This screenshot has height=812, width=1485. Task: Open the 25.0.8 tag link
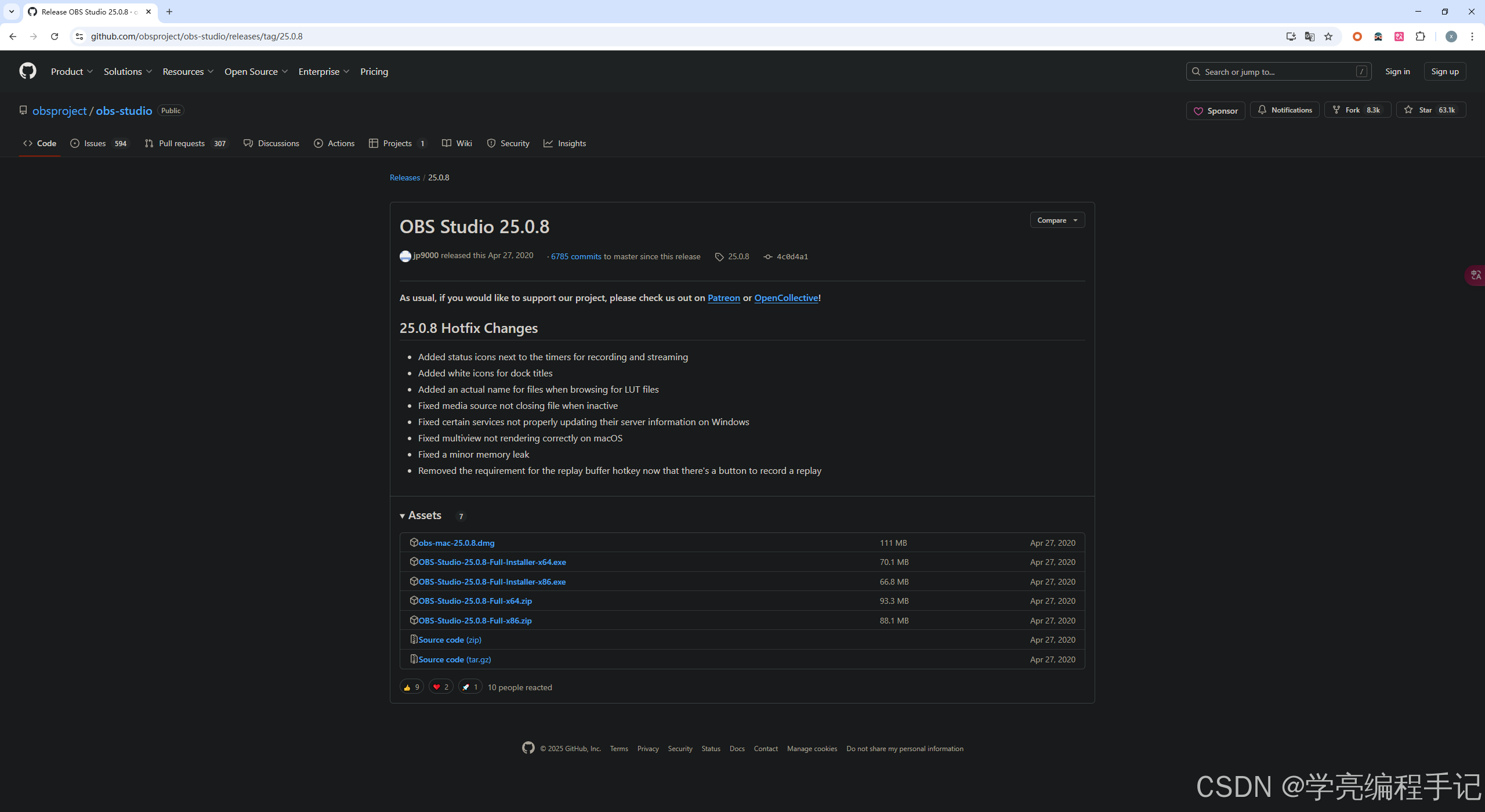point(738,256)
